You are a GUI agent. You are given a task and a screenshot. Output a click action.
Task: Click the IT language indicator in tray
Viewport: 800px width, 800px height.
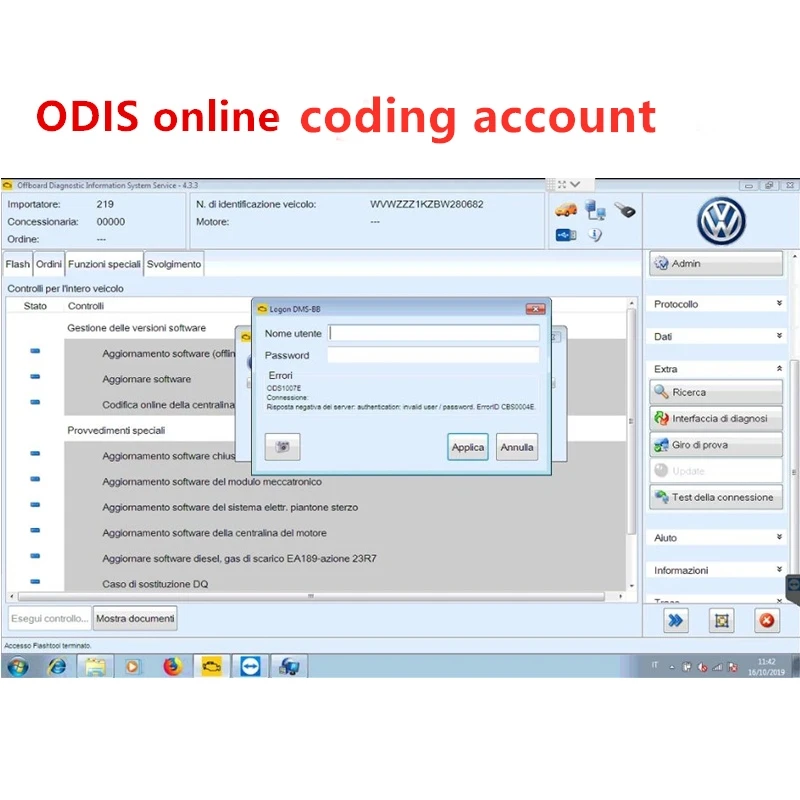(x=655, y=665)
